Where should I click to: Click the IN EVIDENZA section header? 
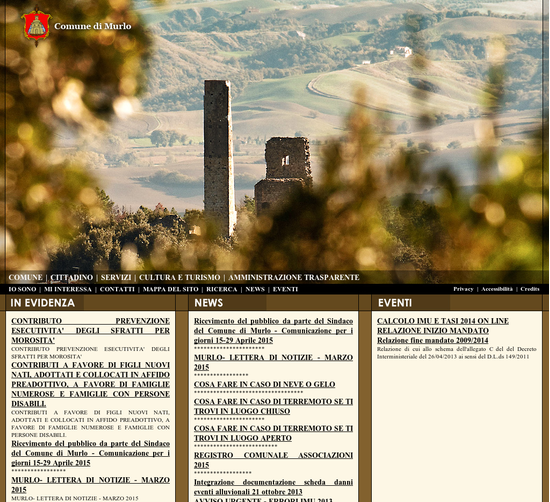coord(42,303)
